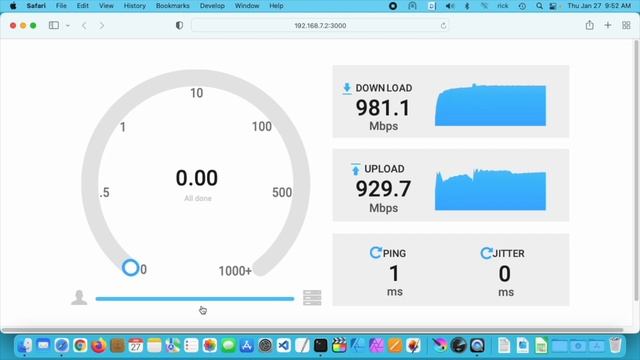Open the Wi-Fi status menu bar icon
This screenshot has width=640, height=360.
(x=484, y=6)
